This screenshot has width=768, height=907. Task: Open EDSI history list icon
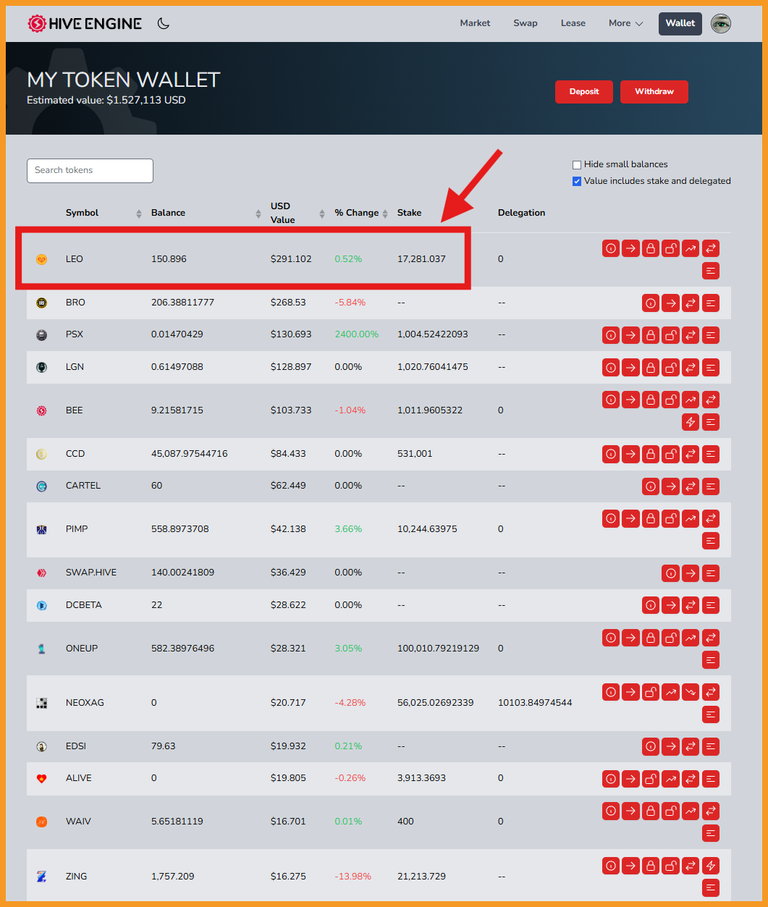(711, 747)
